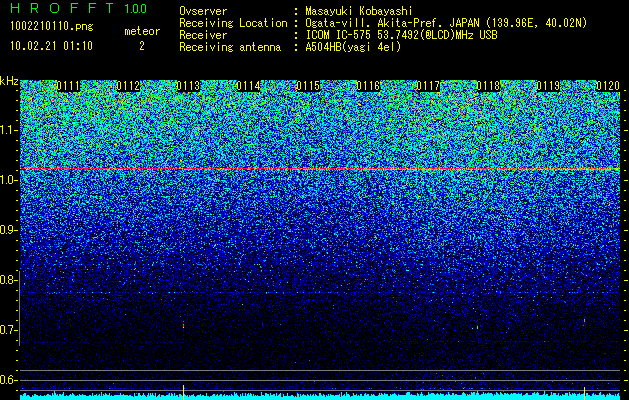Click the yellow detection tick under 0113
Viewport: 629px width, 400px height.
(x=183, y=392)
